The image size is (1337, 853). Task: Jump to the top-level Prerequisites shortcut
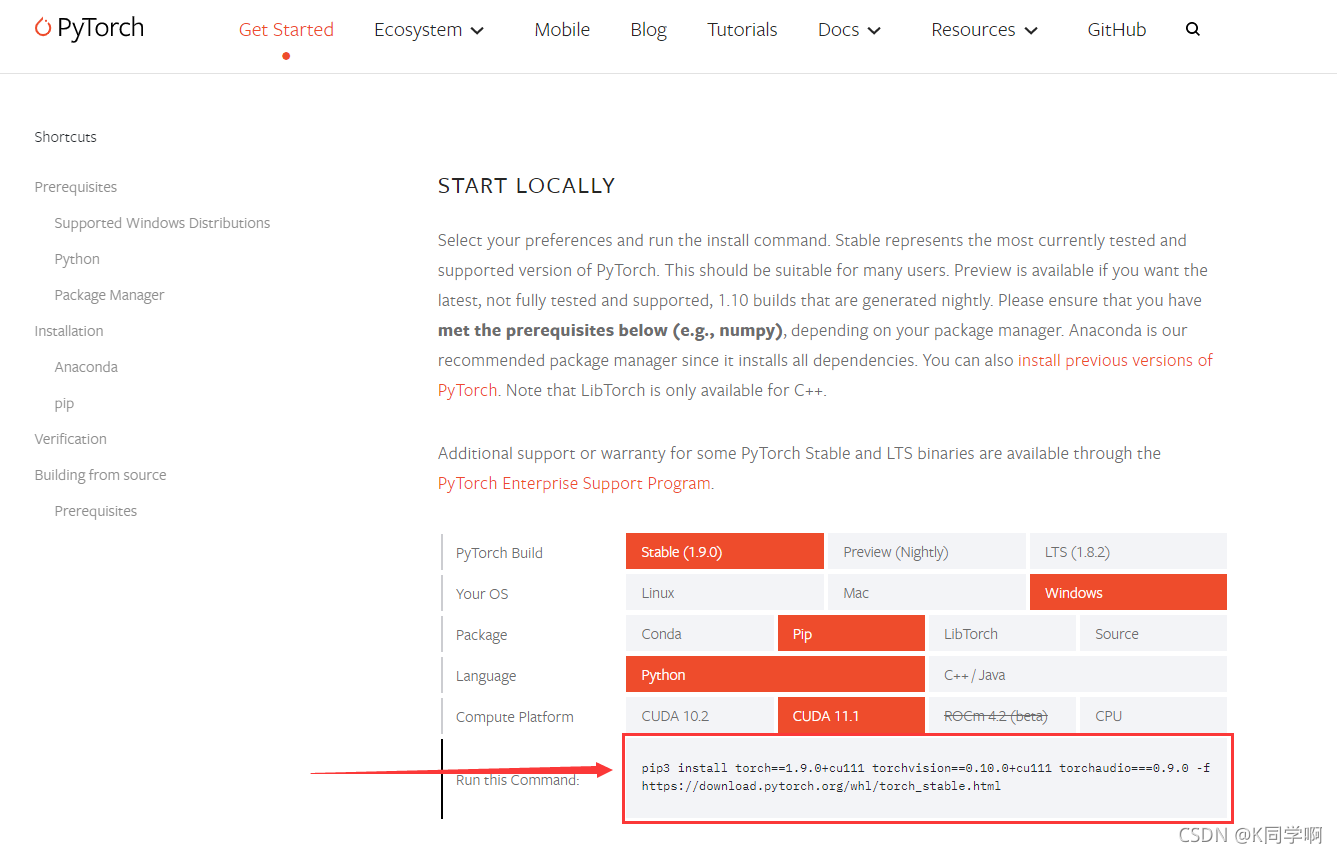point(76,187)
